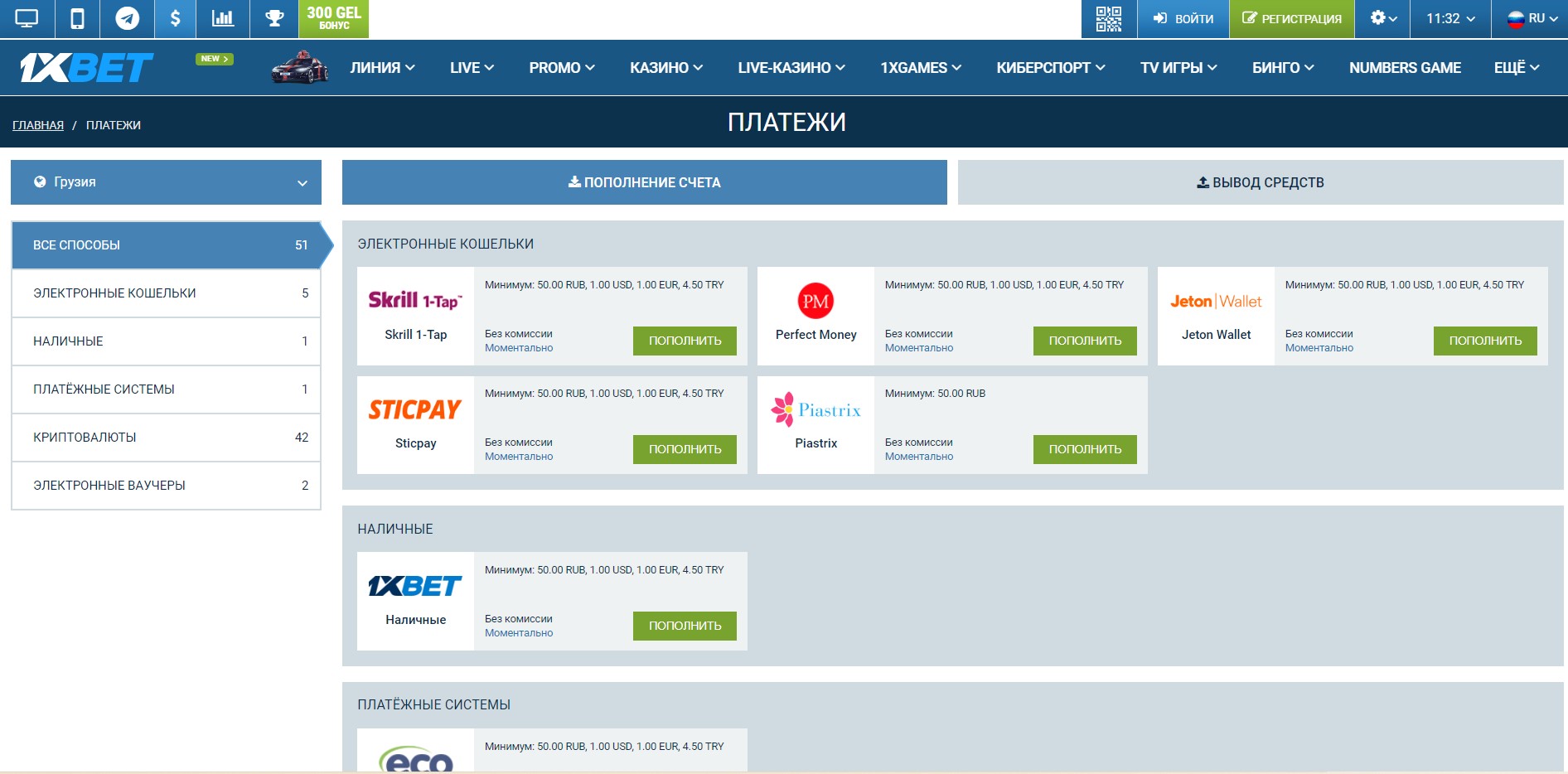Open the RU language selector
The image size is (1568, 774).
click(1532, 18)
